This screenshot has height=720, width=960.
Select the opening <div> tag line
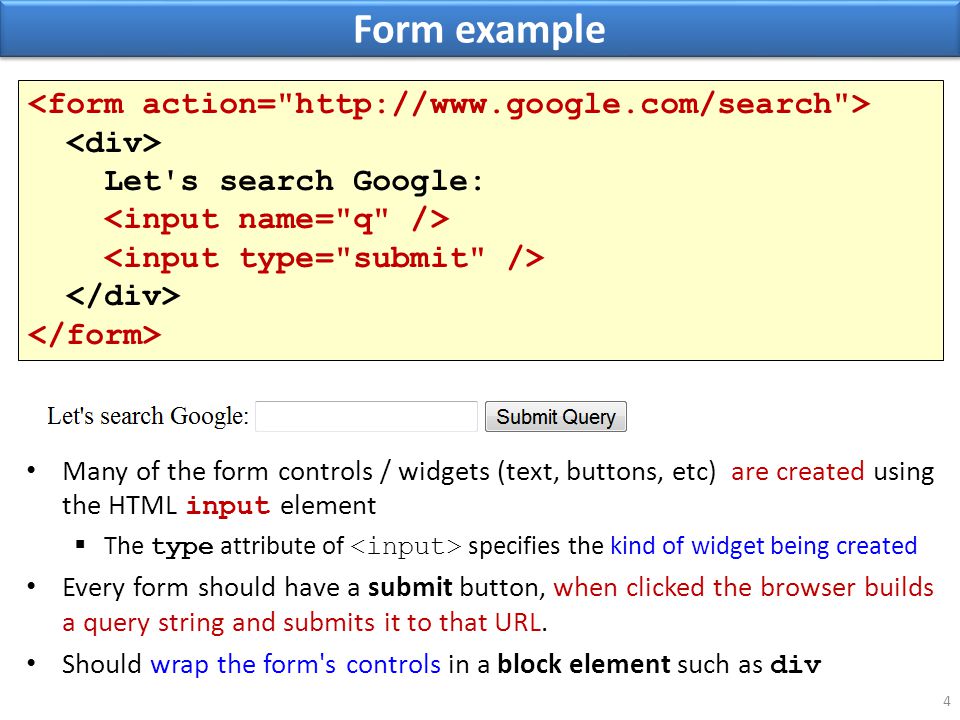[x=113, y=143]
